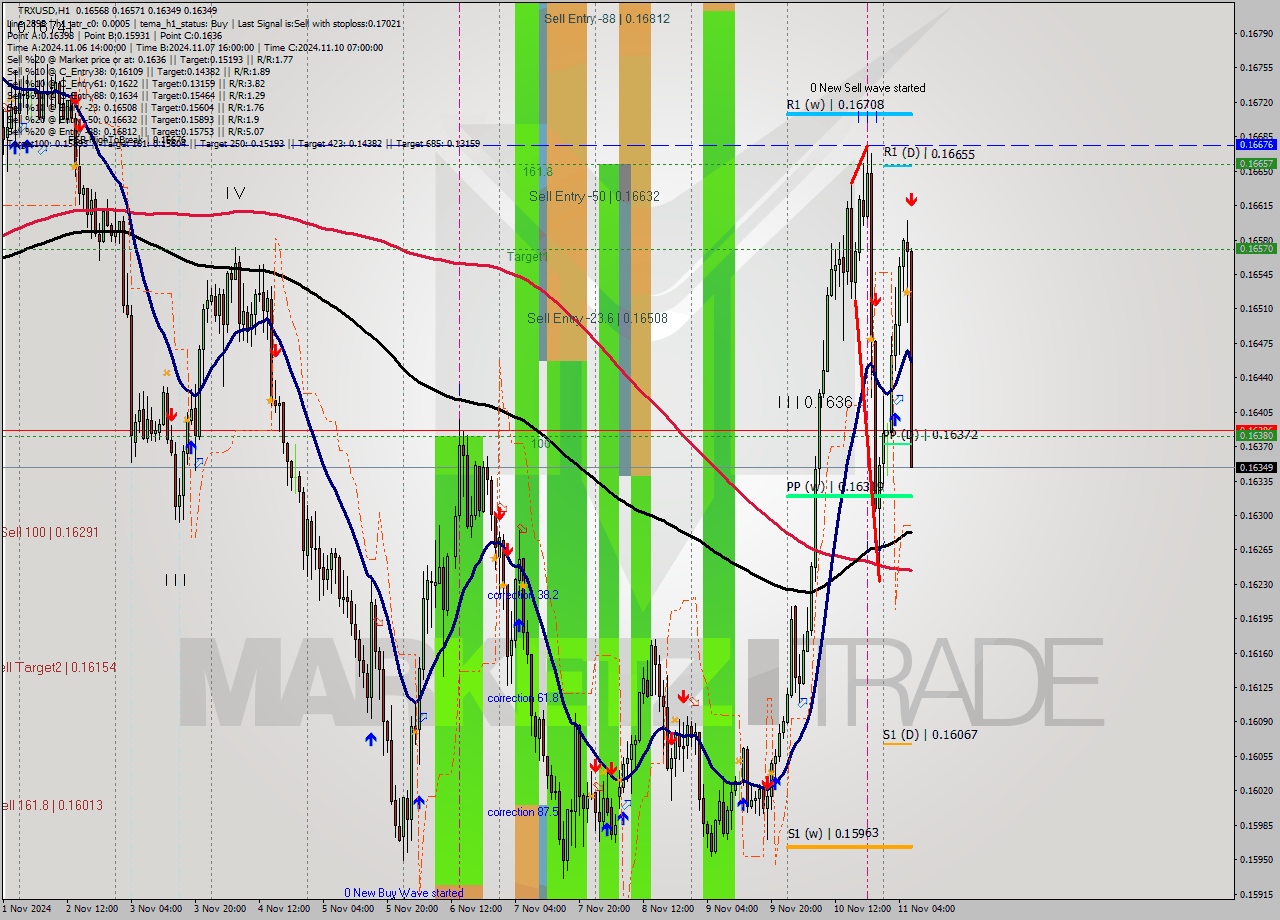Click the 'Sell 100 | 0.16291' label
This screenshot has width=1280, height=920.
[50, 532]
